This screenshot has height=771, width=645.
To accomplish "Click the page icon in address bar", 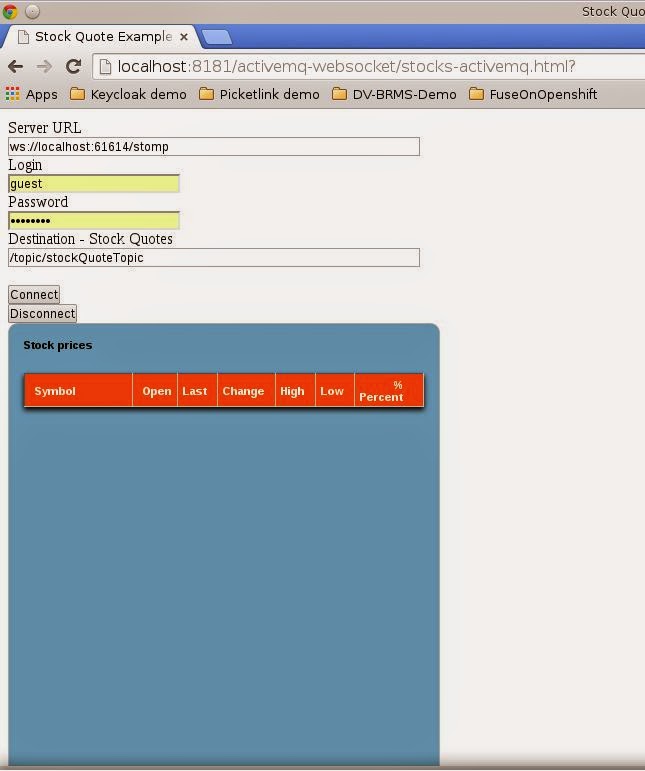I will click(105, 66).
